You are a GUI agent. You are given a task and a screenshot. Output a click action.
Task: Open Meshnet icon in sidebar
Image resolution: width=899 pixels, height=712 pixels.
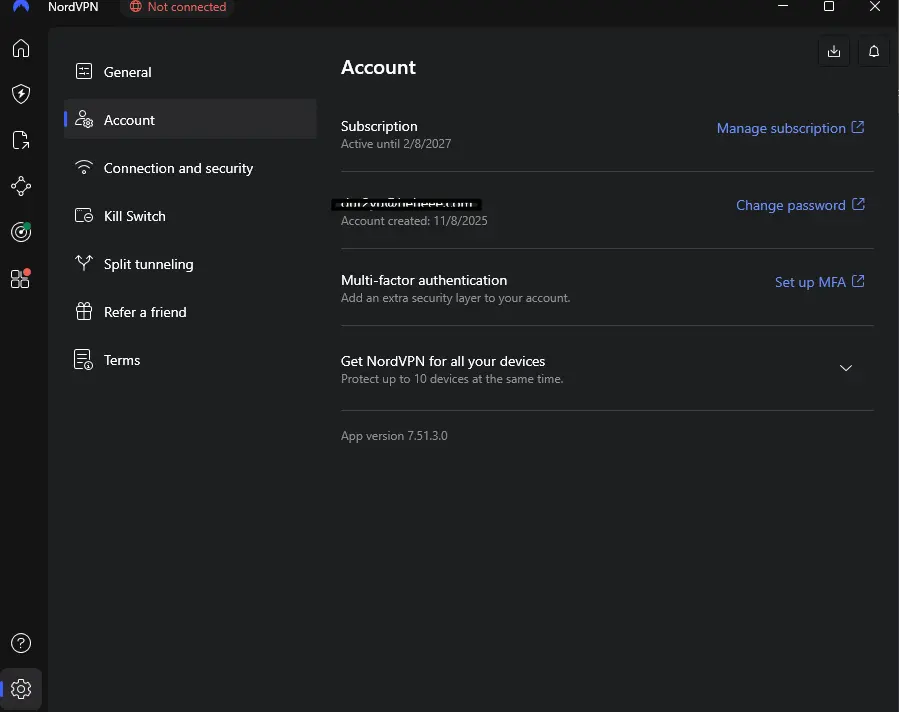(21, 186)
